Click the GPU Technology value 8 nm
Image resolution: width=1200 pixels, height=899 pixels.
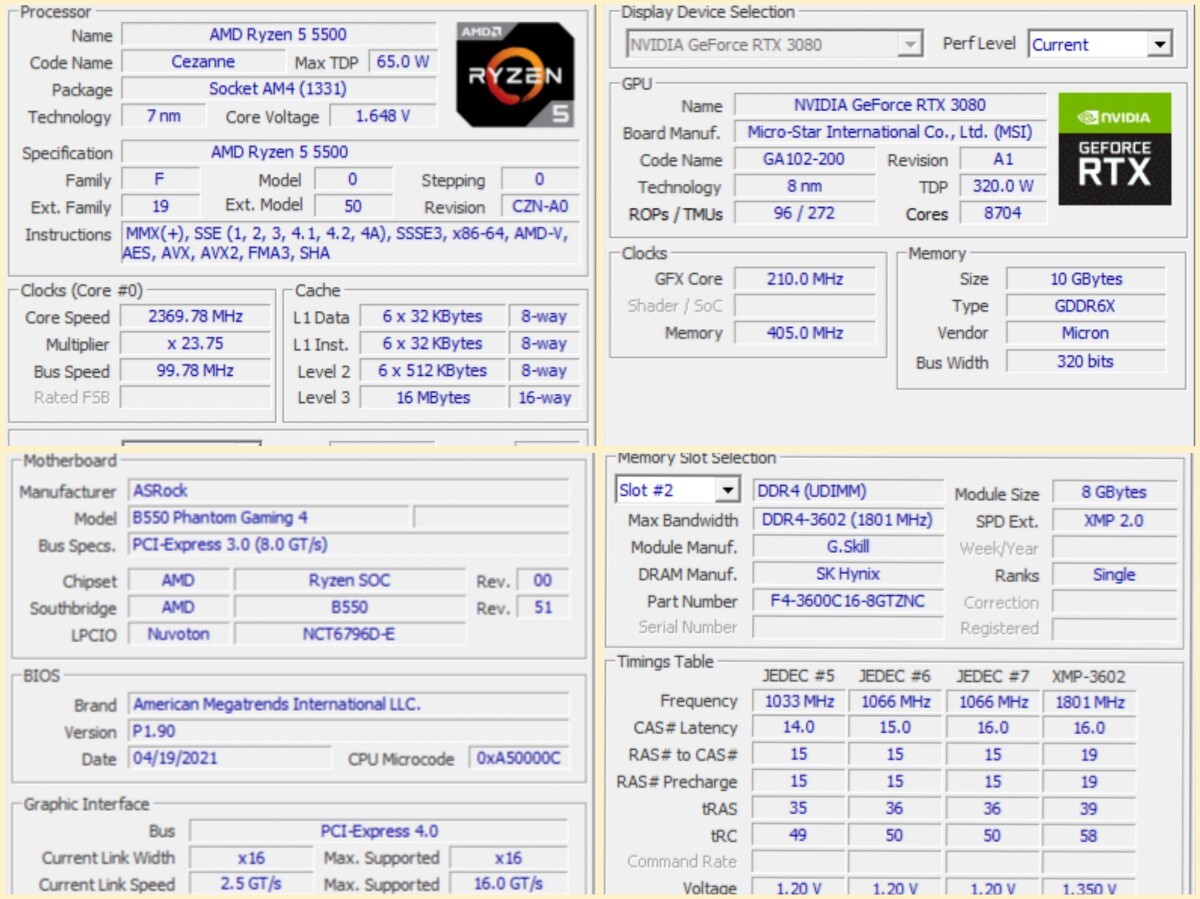pyautogui.click(x=805, y=186)
